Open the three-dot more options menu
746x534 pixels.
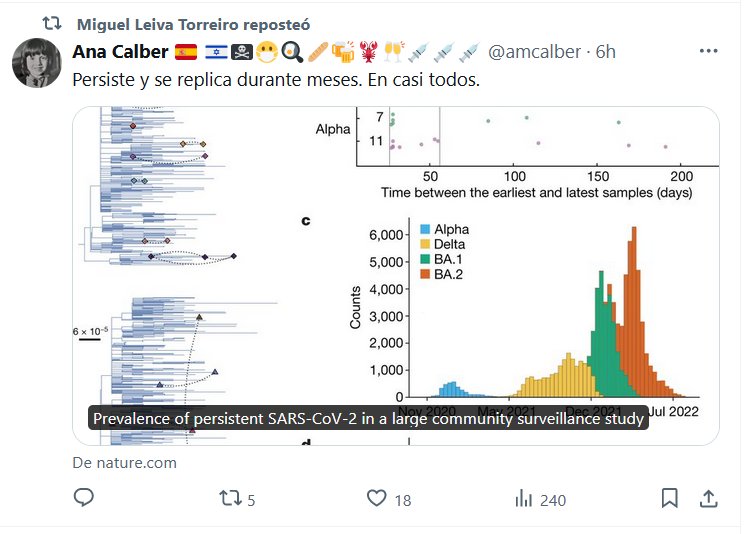(x=708, y=52)
